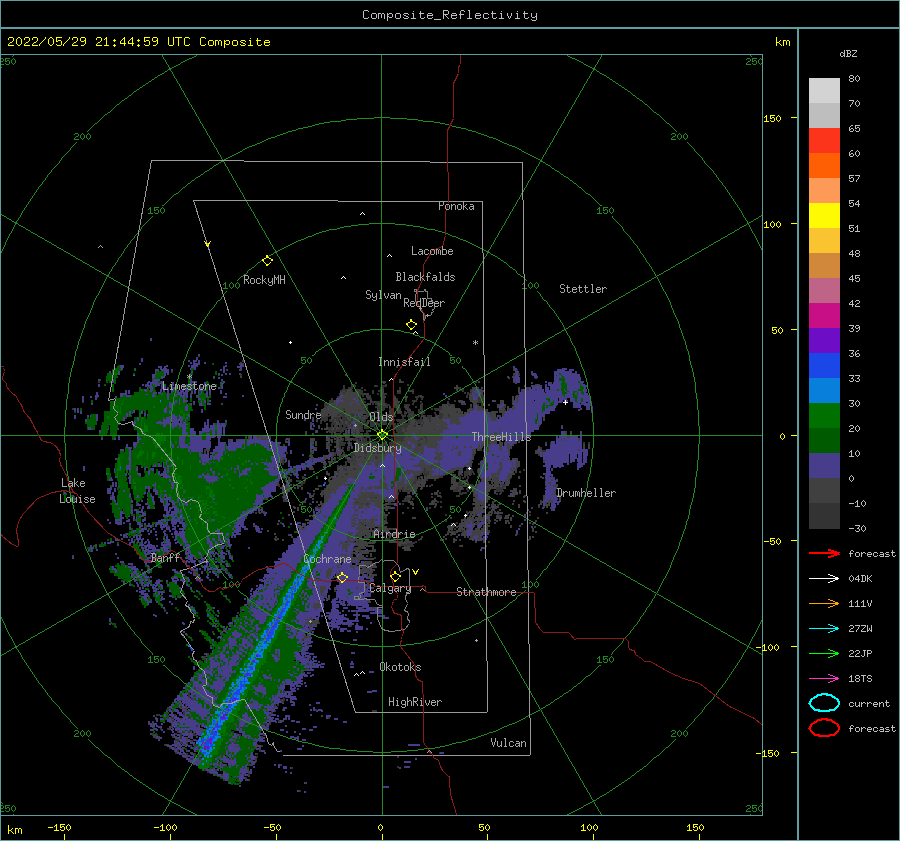Click the yellow diamond marker near RockyMH
Viewport: 900px width, 841px height.
point(267,261)
